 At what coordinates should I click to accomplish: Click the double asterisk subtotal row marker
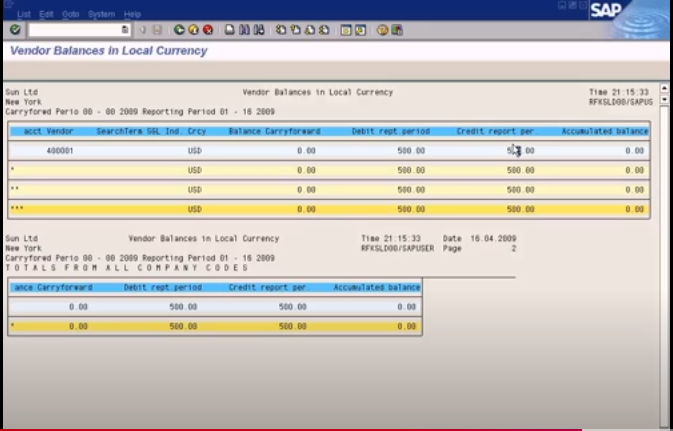coord(15,189)
